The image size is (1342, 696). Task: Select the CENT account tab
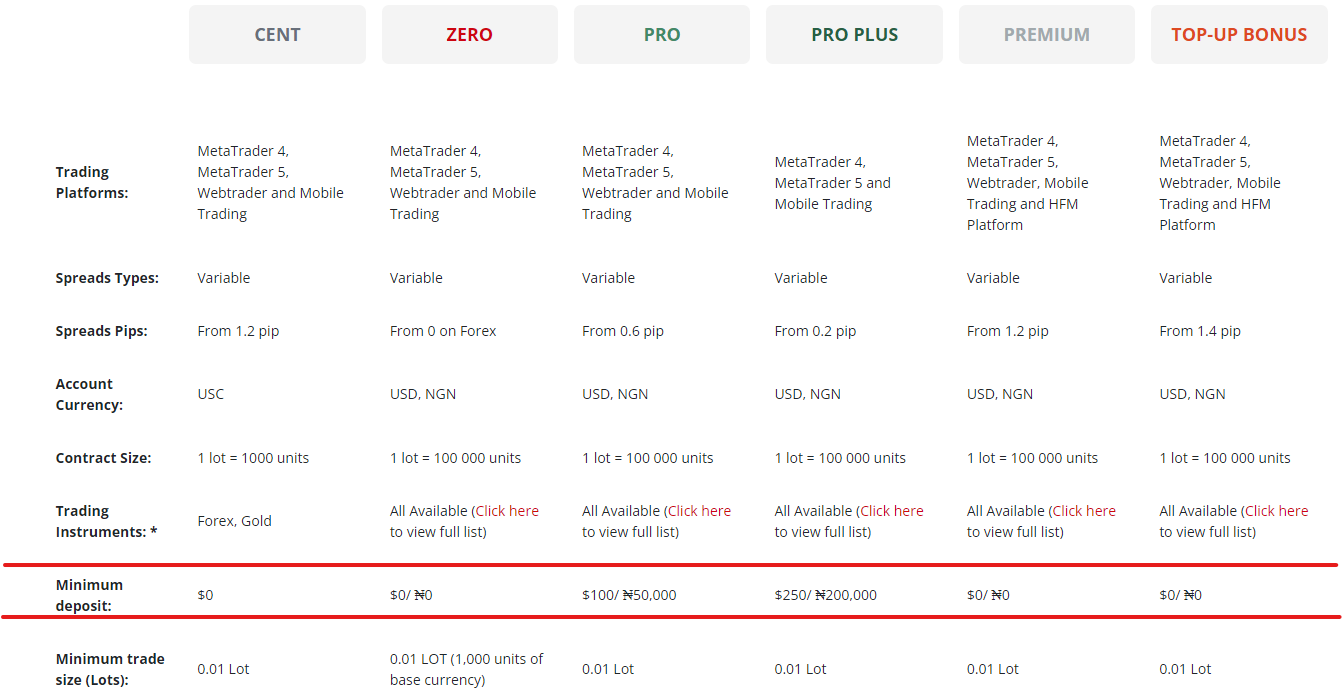click(x=277, y=35)
